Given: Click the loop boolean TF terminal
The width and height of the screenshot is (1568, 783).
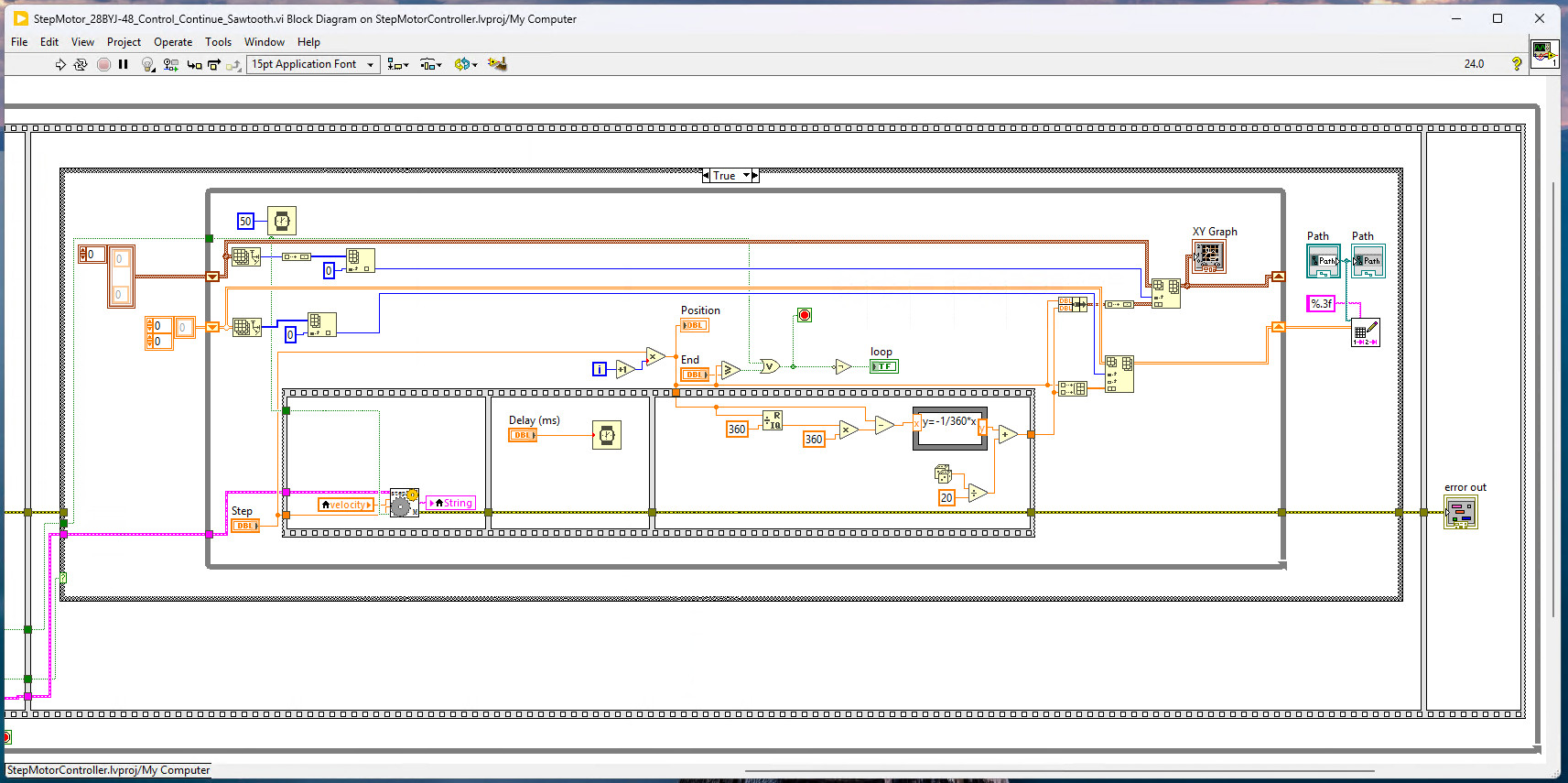Looking at the screenshot, I should pyautogui.click(x=884, y=366).
